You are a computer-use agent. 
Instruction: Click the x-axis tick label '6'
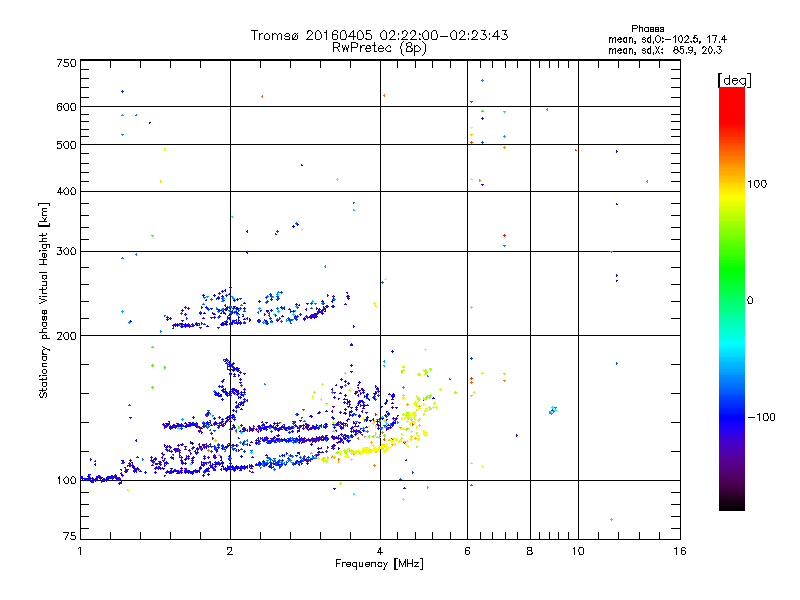pyautogui.click(x=467, y=551)
